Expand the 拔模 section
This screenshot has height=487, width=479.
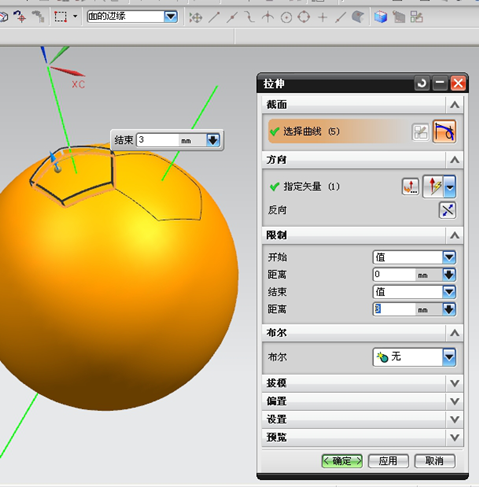pyautogui.click(x=363, y=383)
